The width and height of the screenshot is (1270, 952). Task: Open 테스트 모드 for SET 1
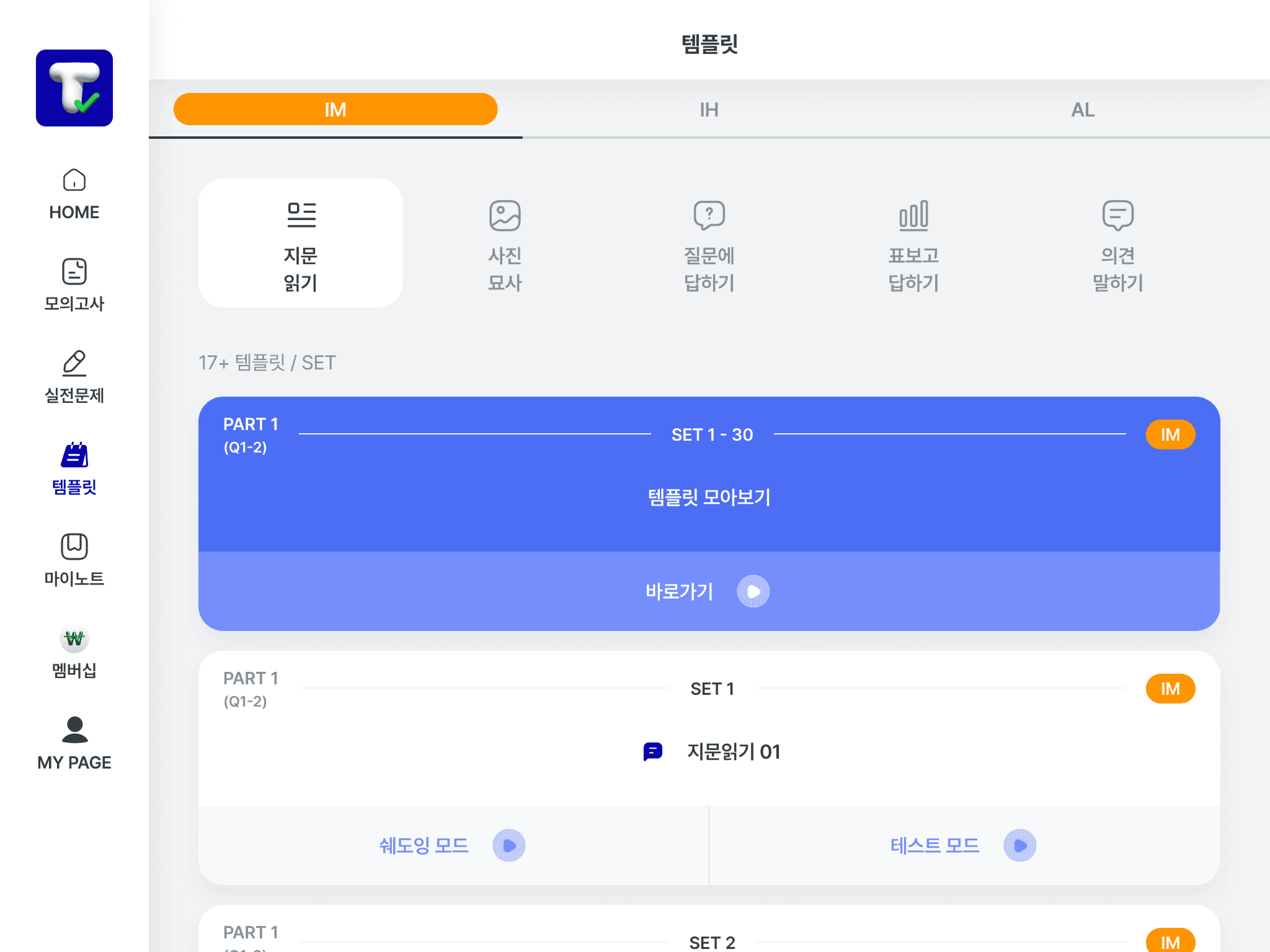pos(964,845)
